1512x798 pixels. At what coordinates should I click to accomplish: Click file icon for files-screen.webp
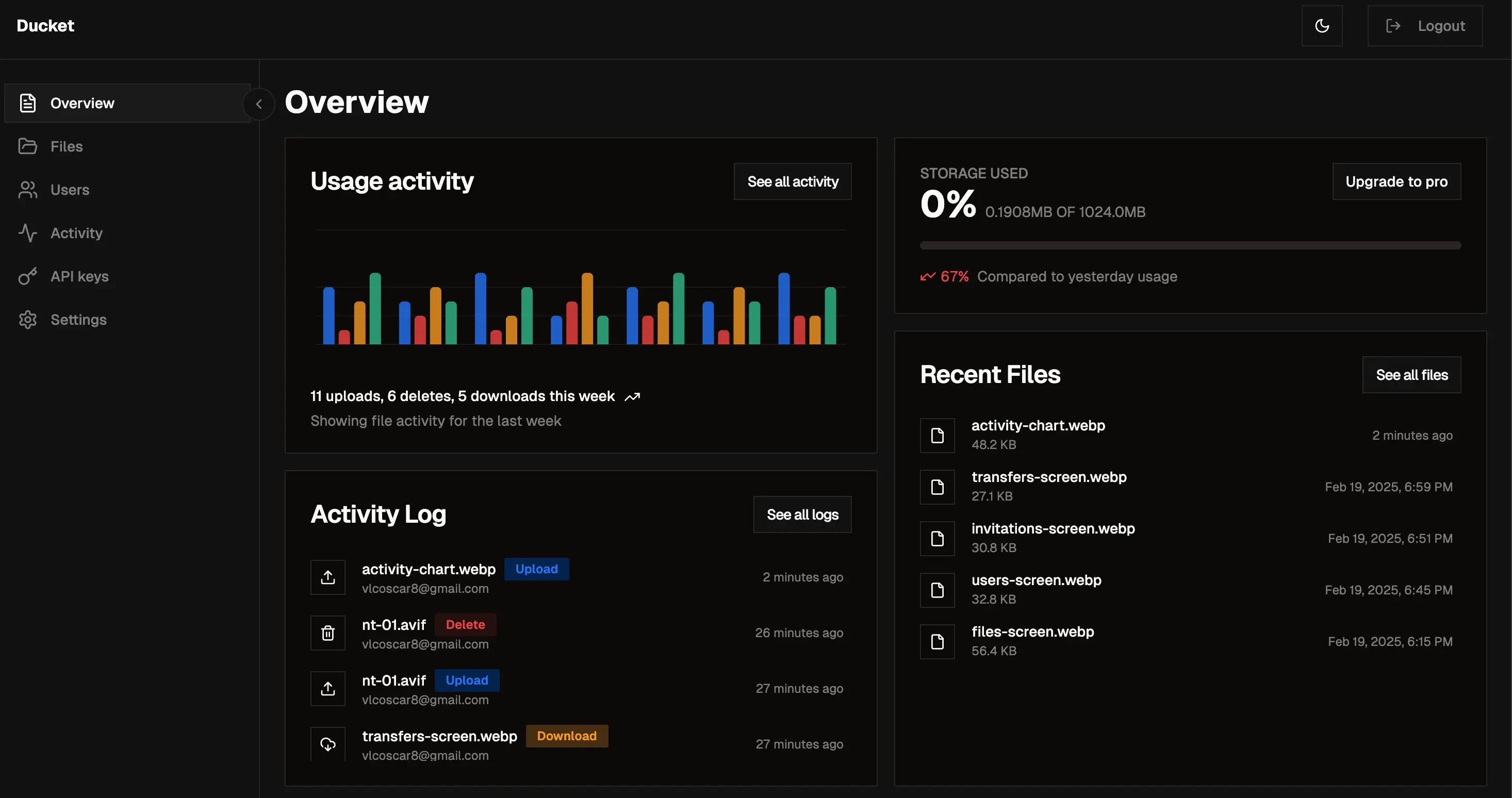tap(938, 642)
